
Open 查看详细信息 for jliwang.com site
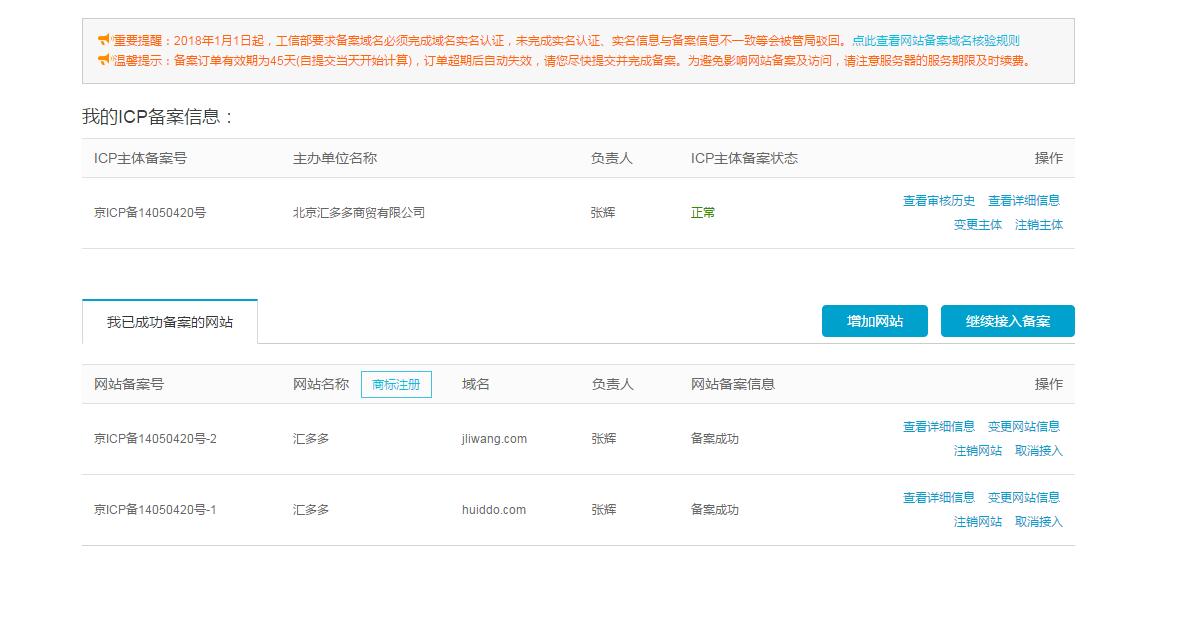(938, 426)
